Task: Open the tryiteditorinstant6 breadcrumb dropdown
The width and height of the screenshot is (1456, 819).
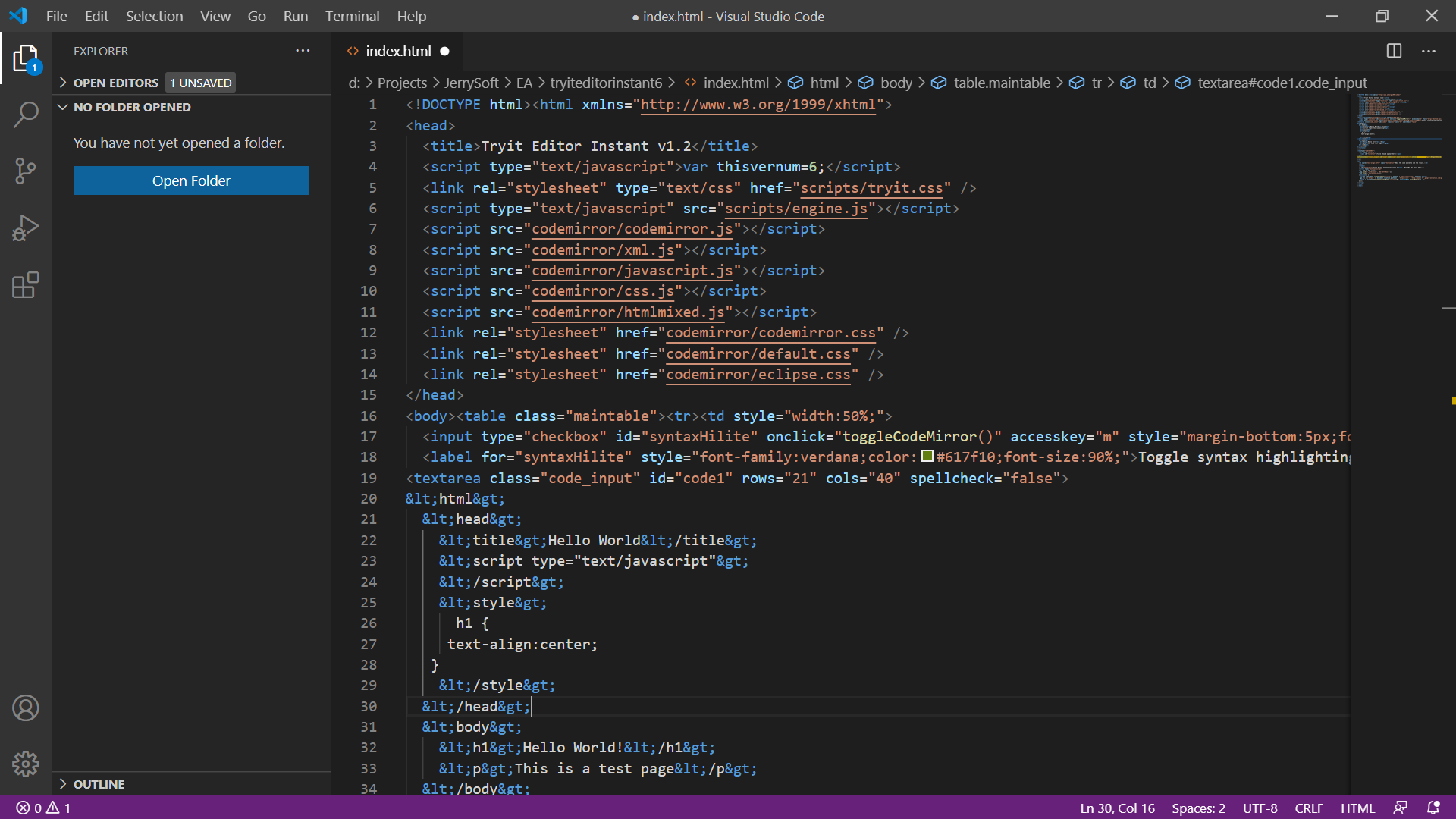Action: 606,83
